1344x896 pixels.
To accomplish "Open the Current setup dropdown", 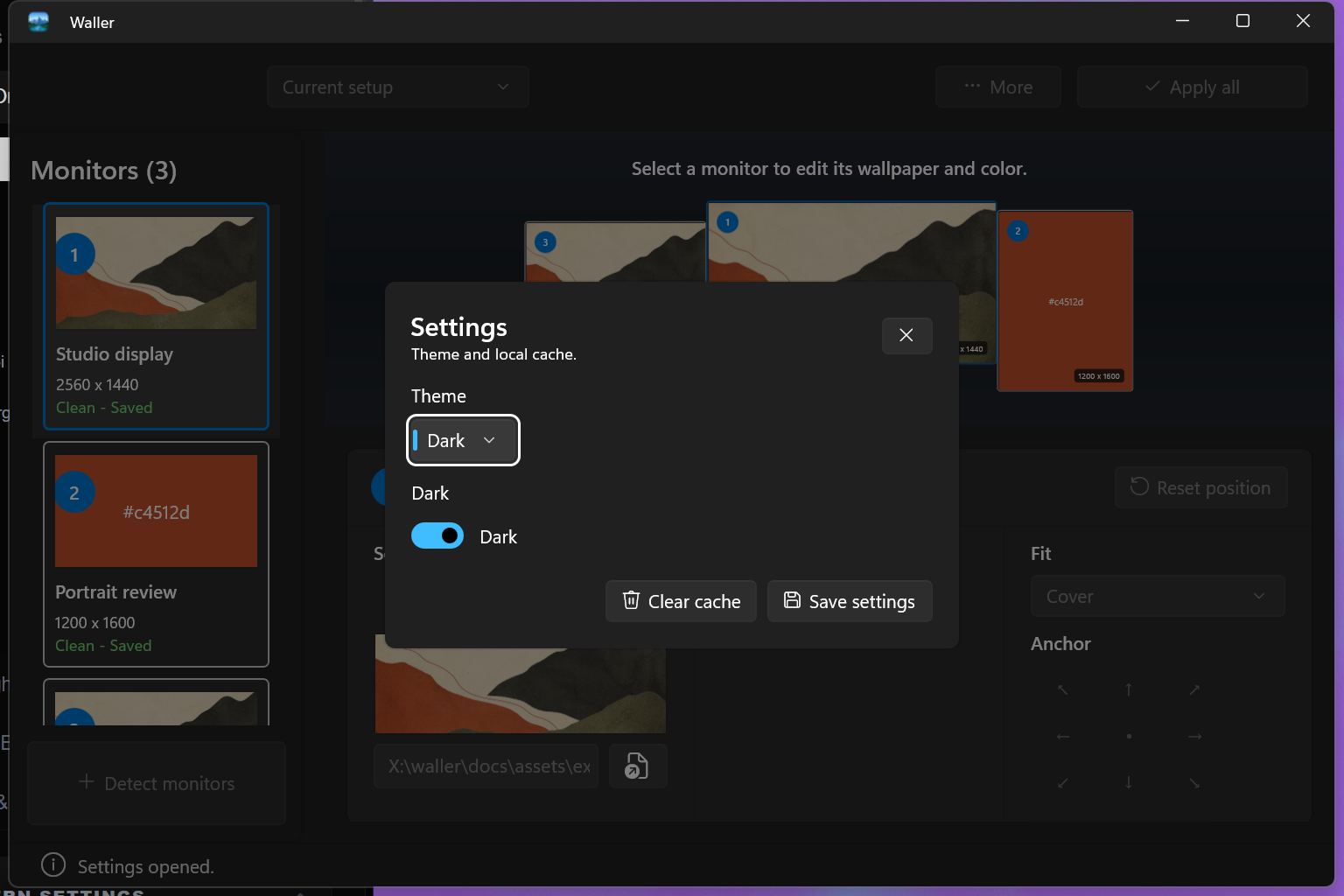I will click(x=398, y=87).
